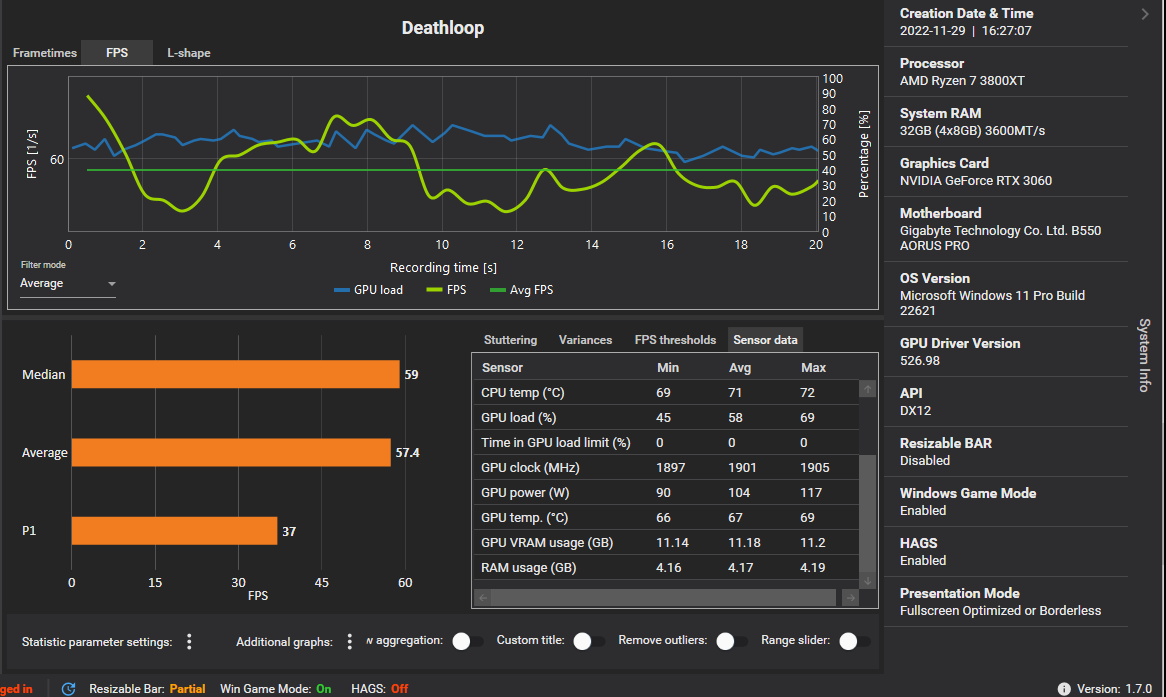The height and width of the screenshot is (697, 1166).
Task: Select the RAM usage (GB) row
Action: tap(666, 568)
